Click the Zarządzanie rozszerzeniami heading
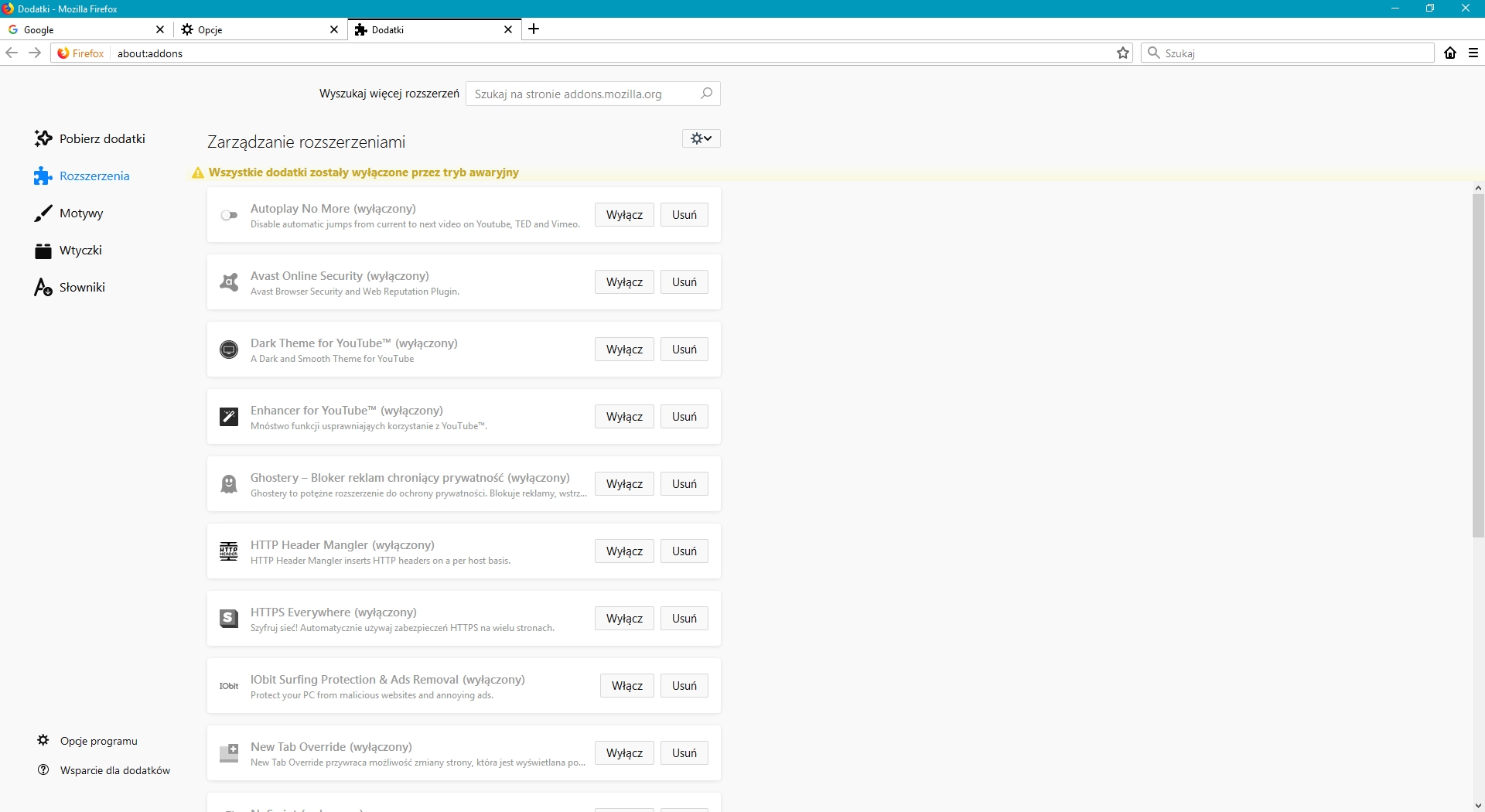This screenshot has height=812, width=1485. click(x=306, y=142)
